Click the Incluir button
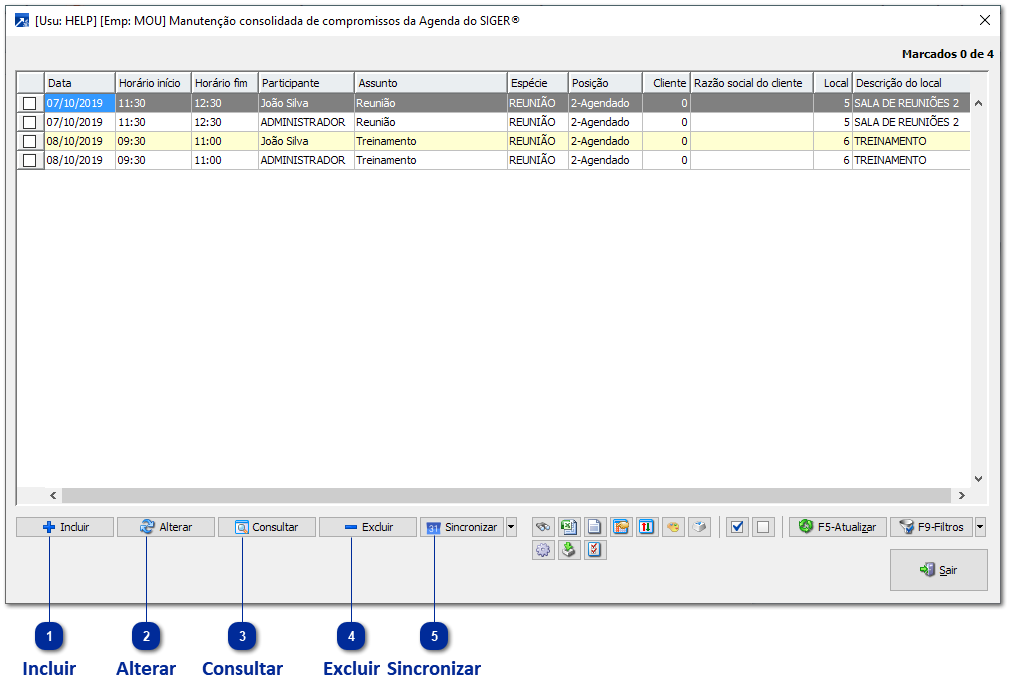Image resolution: width=1024 pixels, height=697 pixels. point(65,527)
